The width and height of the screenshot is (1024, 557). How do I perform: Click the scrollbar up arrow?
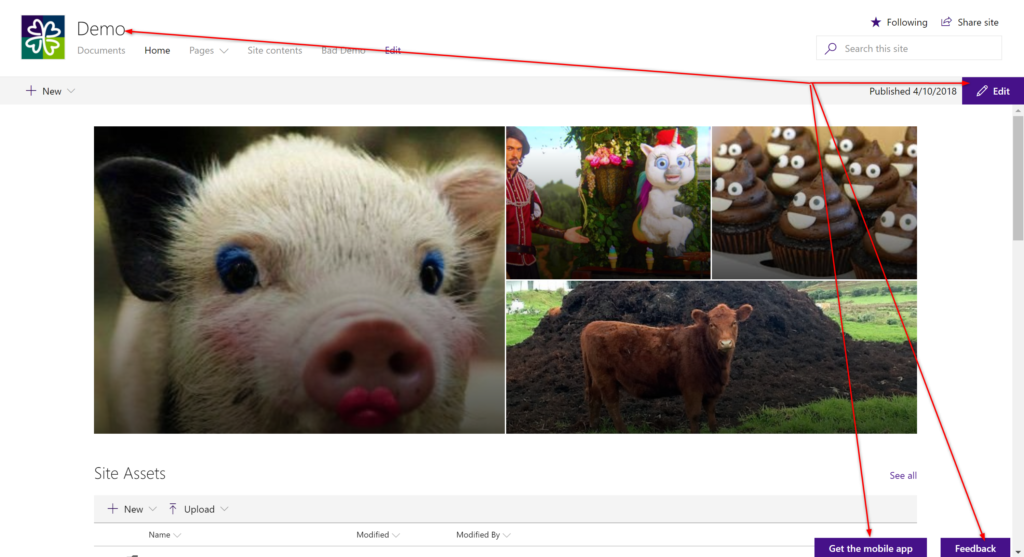click(x=1018, y=111)
